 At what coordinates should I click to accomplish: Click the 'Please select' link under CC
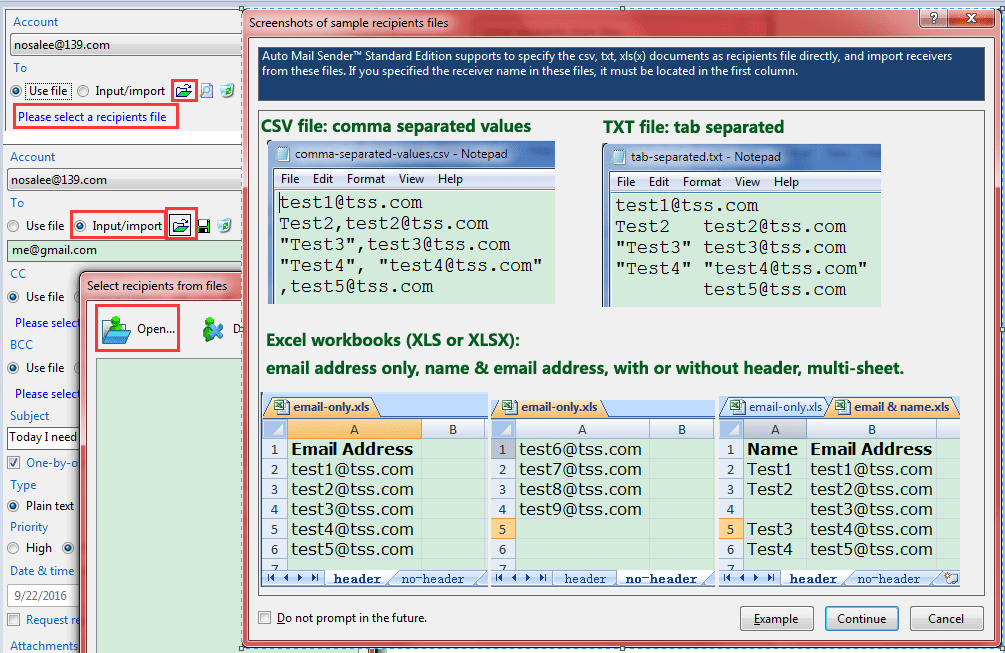click(46, 323)
